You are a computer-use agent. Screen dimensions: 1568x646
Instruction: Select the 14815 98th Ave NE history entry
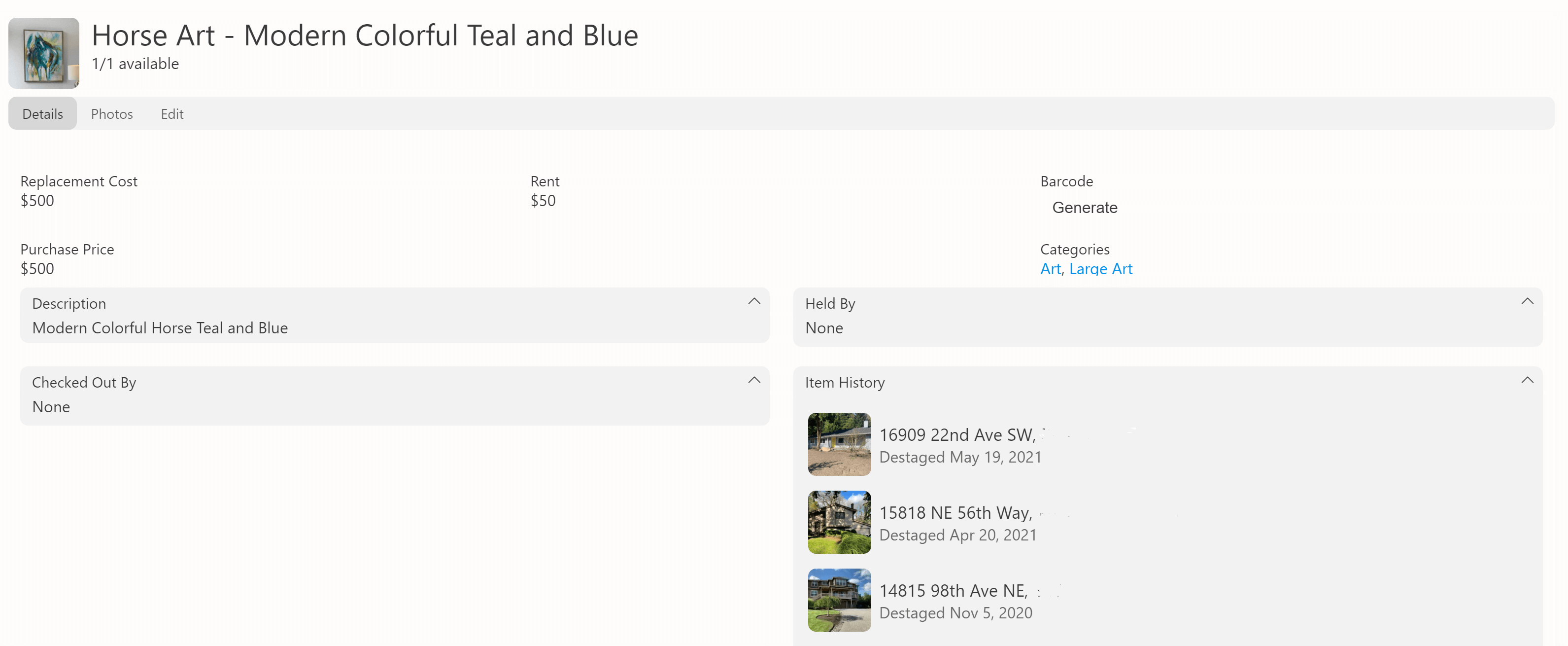953,591
